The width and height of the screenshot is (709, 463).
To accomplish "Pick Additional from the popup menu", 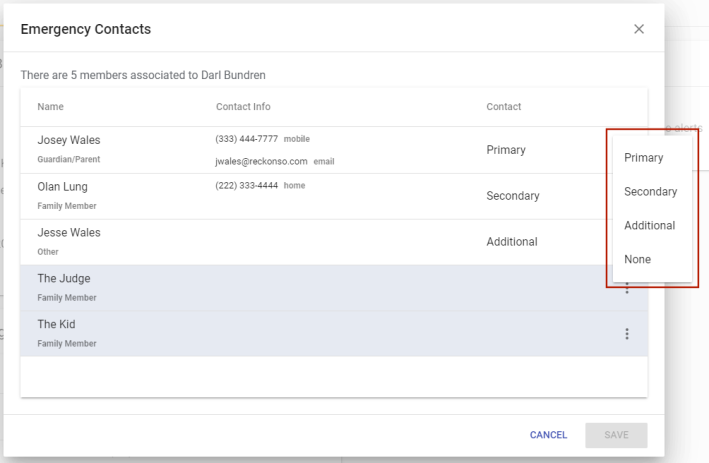I will coord(649,225).
